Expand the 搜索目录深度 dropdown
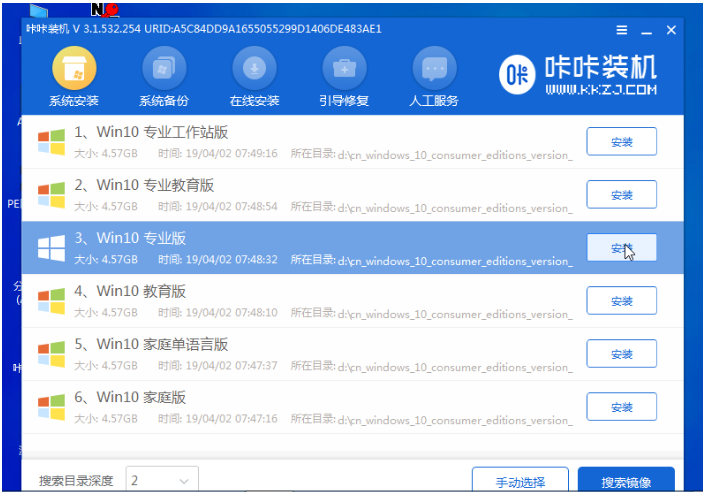The image size is (708, 495). (162, 480)
